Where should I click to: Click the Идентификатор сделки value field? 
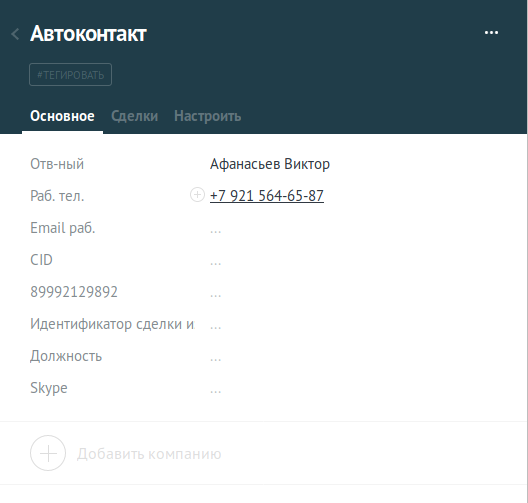[x=216, y=327]
